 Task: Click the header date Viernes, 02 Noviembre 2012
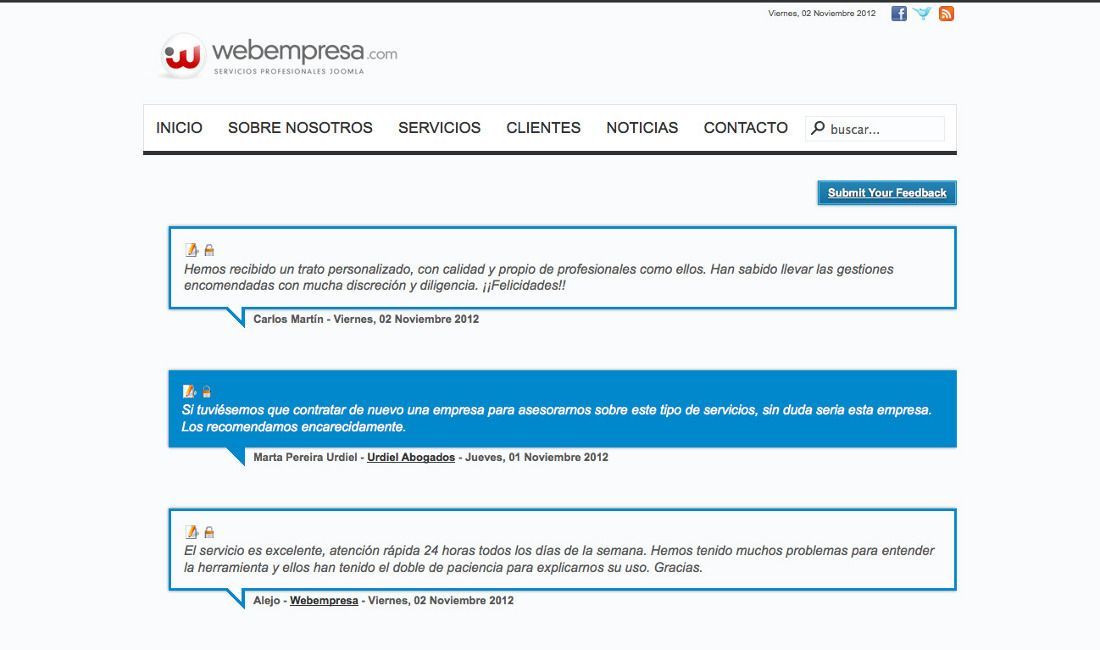821,13
